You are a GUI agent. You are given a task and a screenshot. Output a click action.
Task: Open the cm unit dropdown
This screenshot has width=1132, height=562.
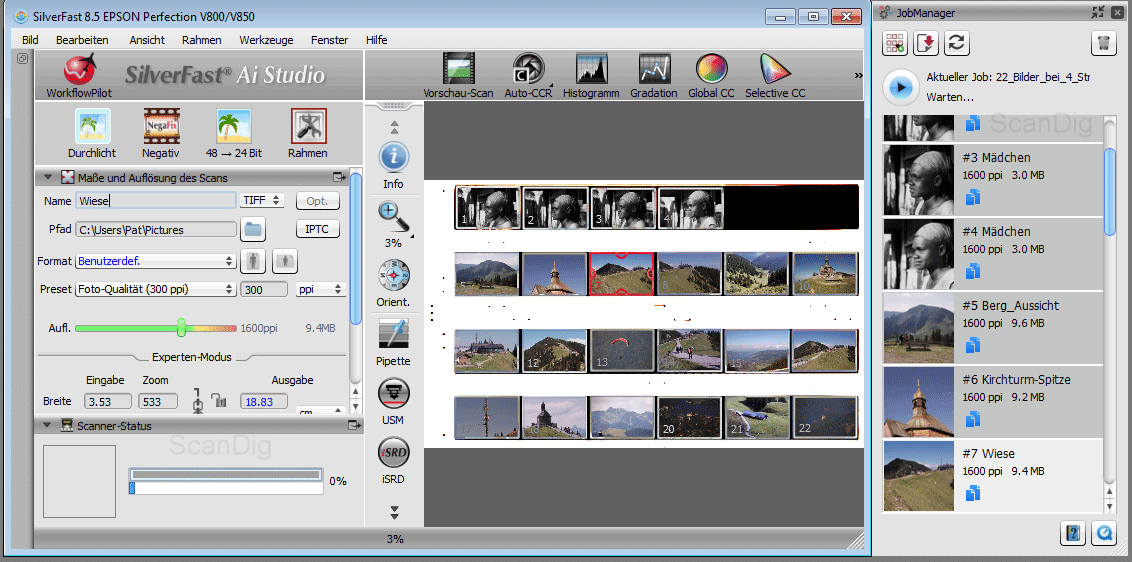coord(321,411)
